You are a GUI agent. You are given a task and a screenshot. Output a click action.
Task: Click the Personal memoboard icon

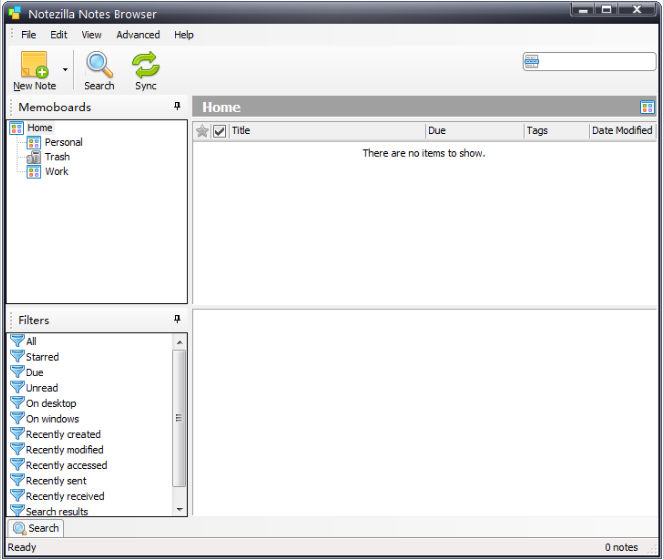(34, 143)
